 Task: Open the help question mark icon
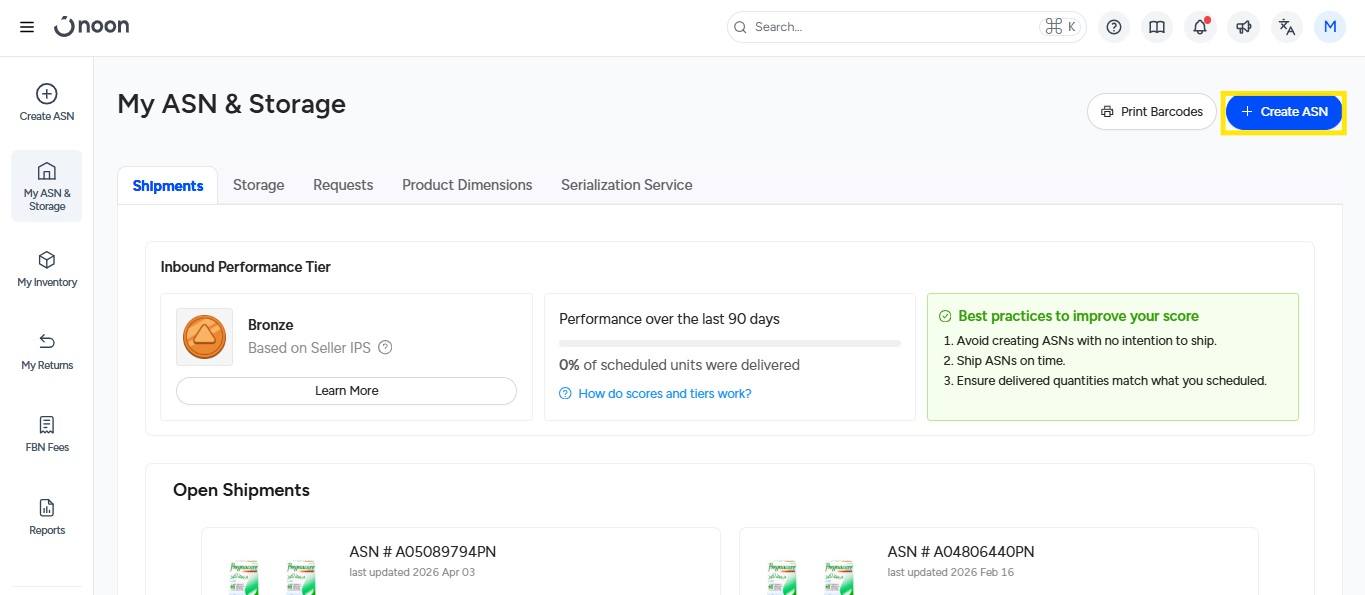[1114, 27]
